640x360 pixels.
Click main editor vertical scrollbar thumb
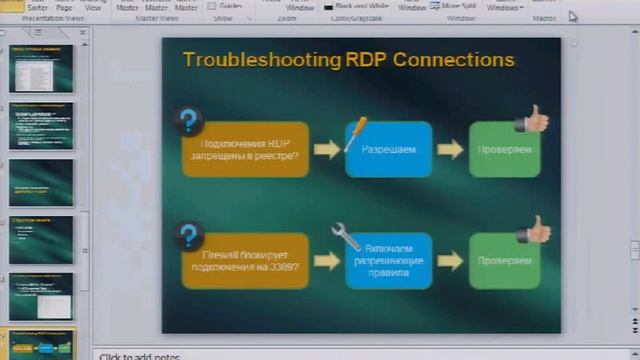click(635, 250)
